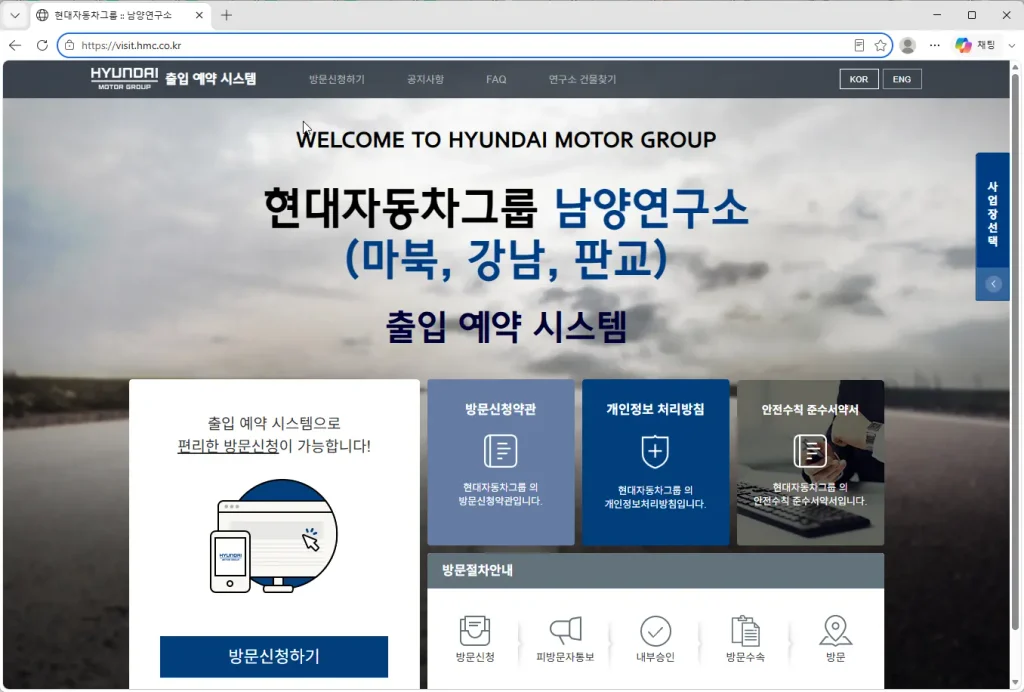Click the 방문수속 clipboard icon
This screenshot has height=692, width=1024.
pyautogui.click(x=745, y=630)
